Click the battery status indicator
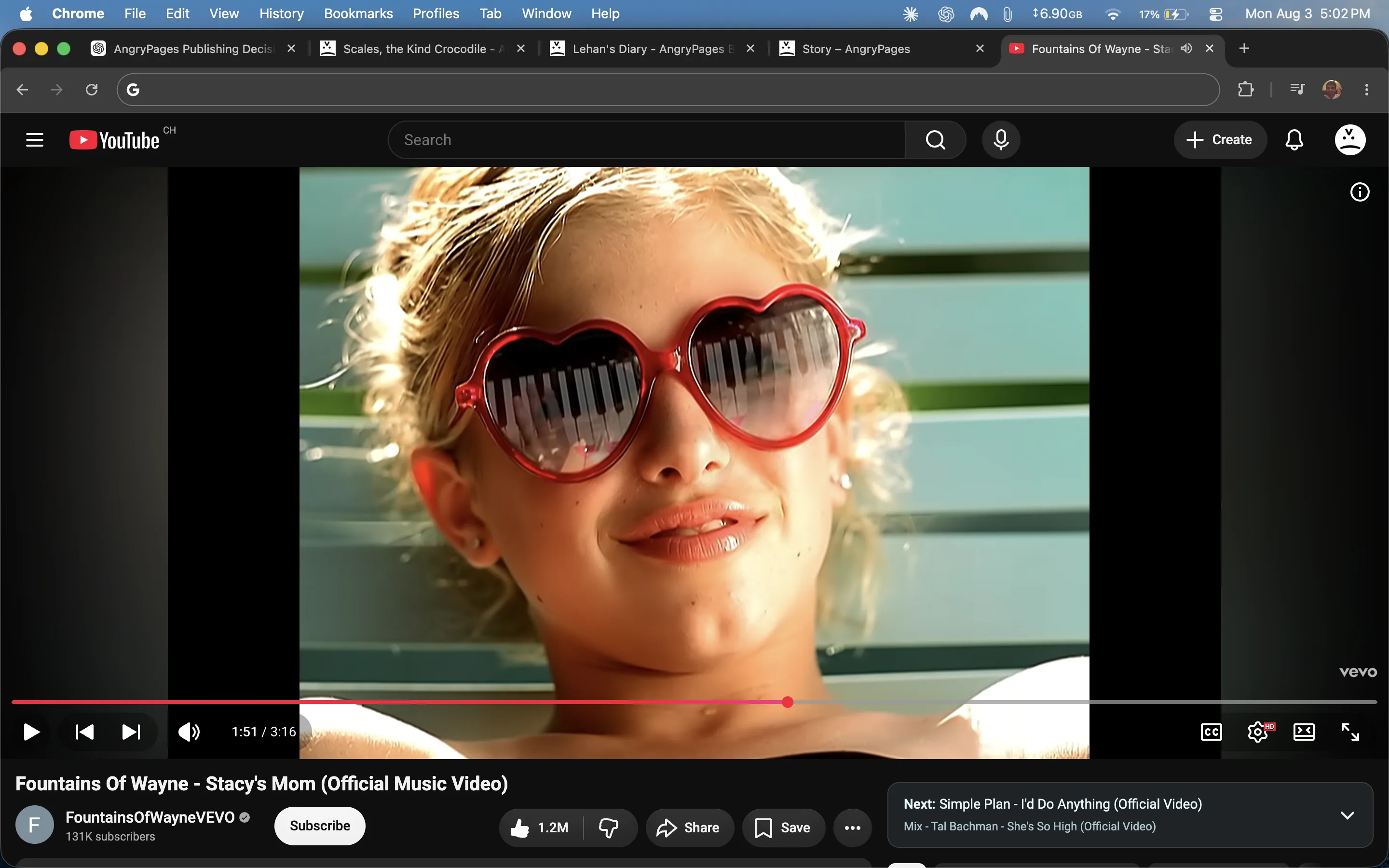 click(1163, 14)
